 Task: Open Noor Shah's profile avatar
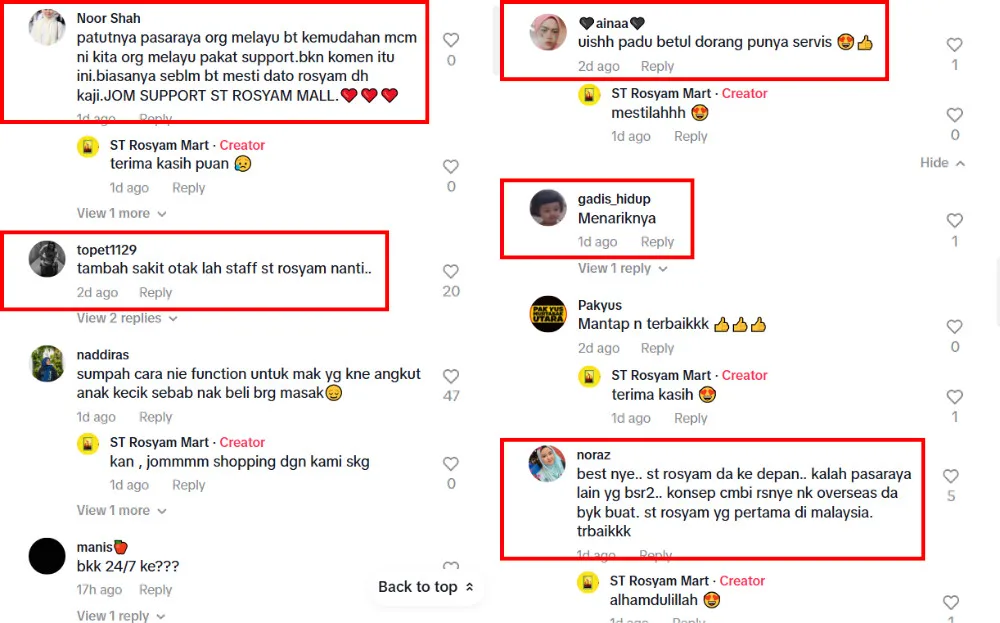click(x=47, y=27)
